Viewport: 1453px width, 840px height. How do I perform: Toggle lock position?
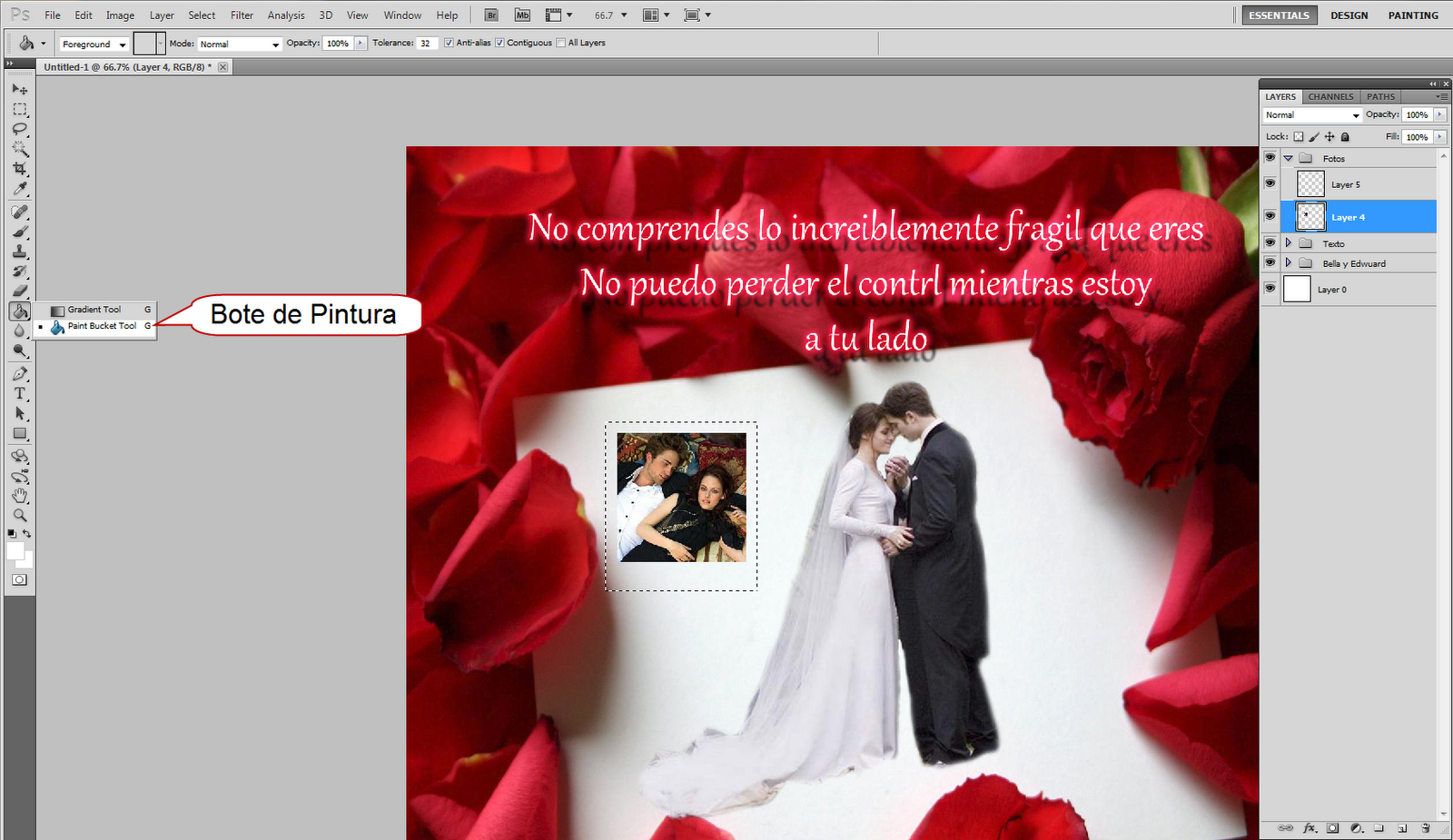1329,136
